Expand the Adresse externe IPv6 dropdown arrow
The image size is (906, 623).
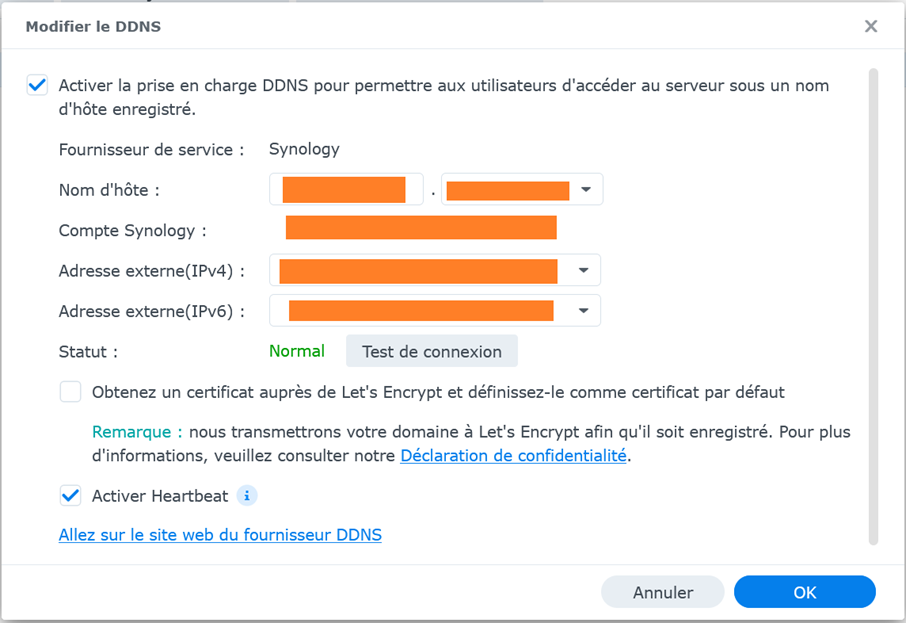[584, 311]
